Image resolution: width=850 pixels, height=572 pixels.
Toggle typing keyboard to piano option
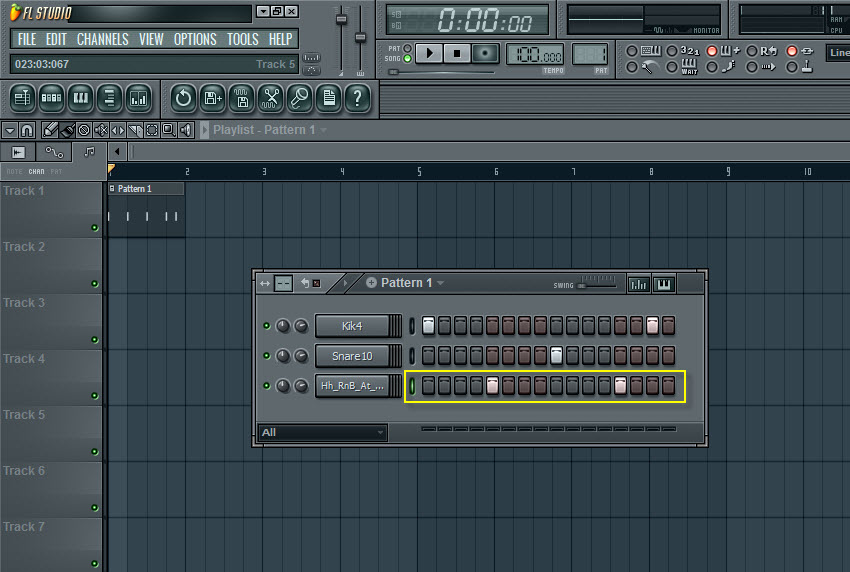[x=632, y=51]
